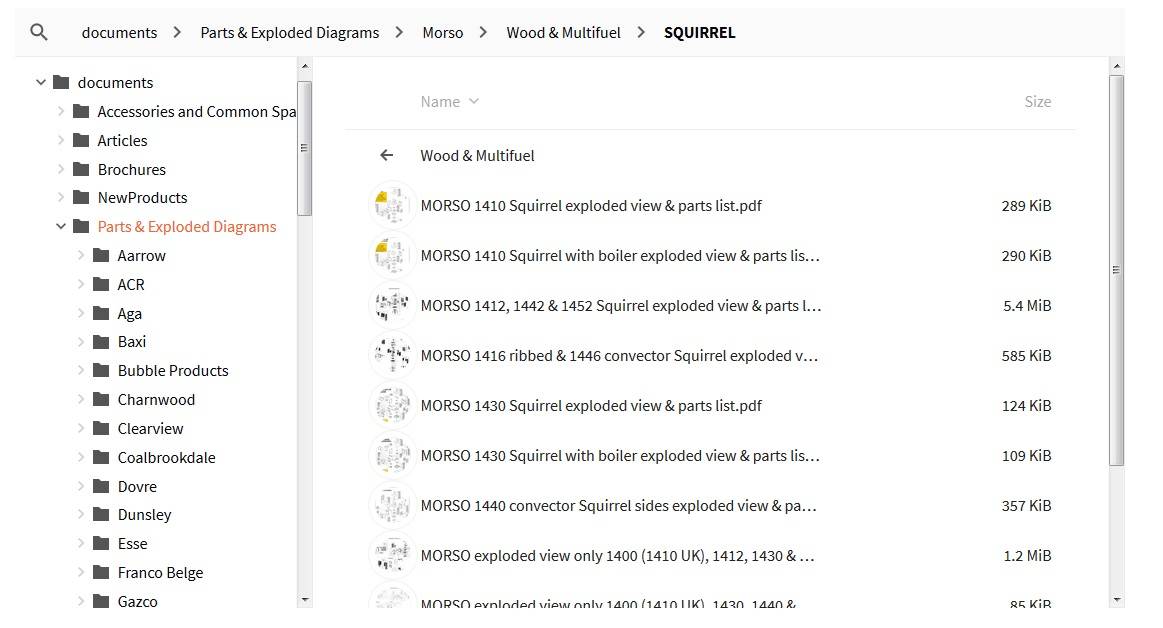Open the Bubble Products folder
Screen dimensions: 1163x628
click(x=173, y=370)
